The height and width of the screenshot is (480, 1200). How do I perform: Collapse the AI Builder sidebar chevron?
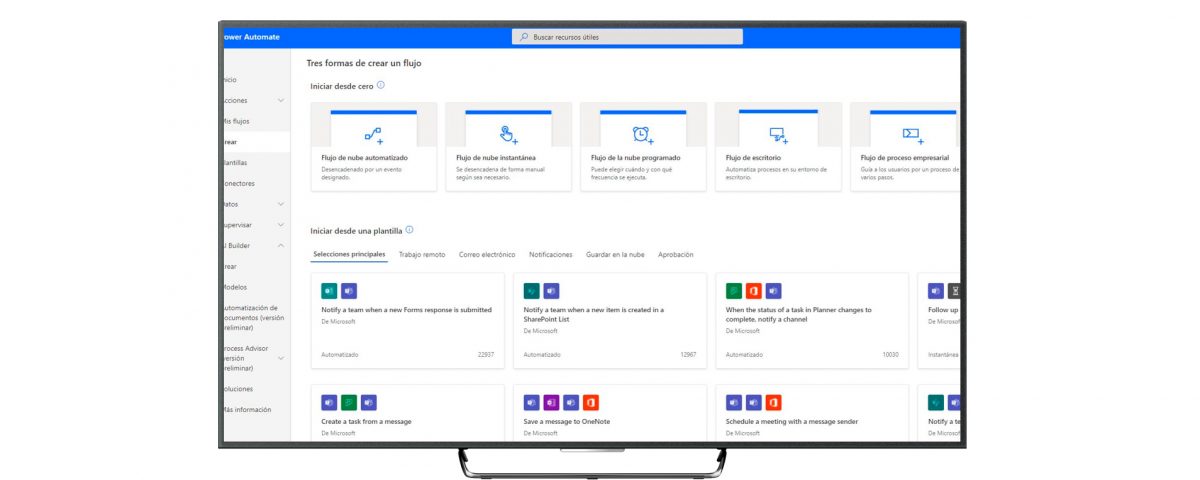(x=281, y=246)
